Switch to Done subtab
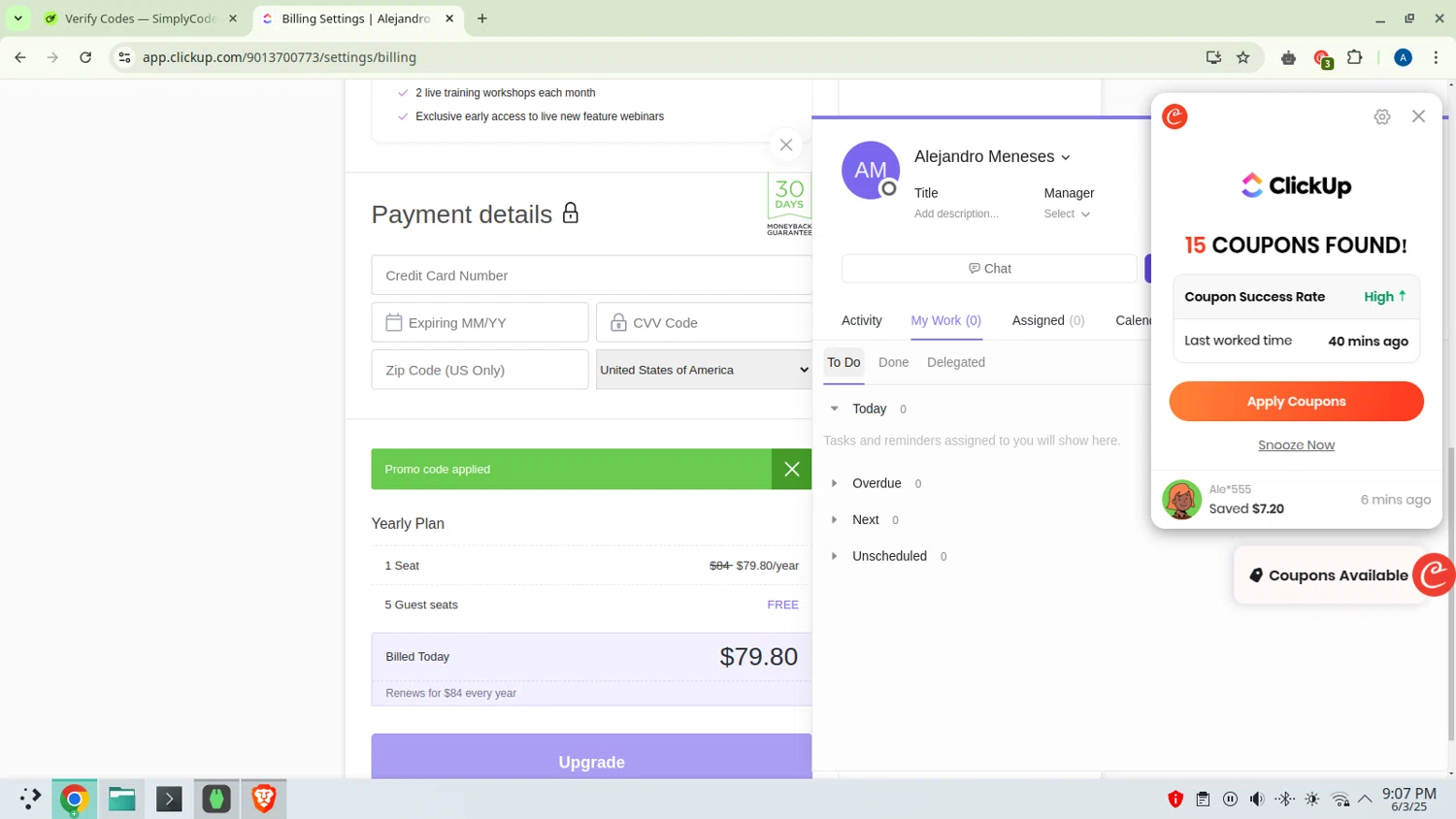The width and height of the screenshot is (1456, 819). click(893, 362)
